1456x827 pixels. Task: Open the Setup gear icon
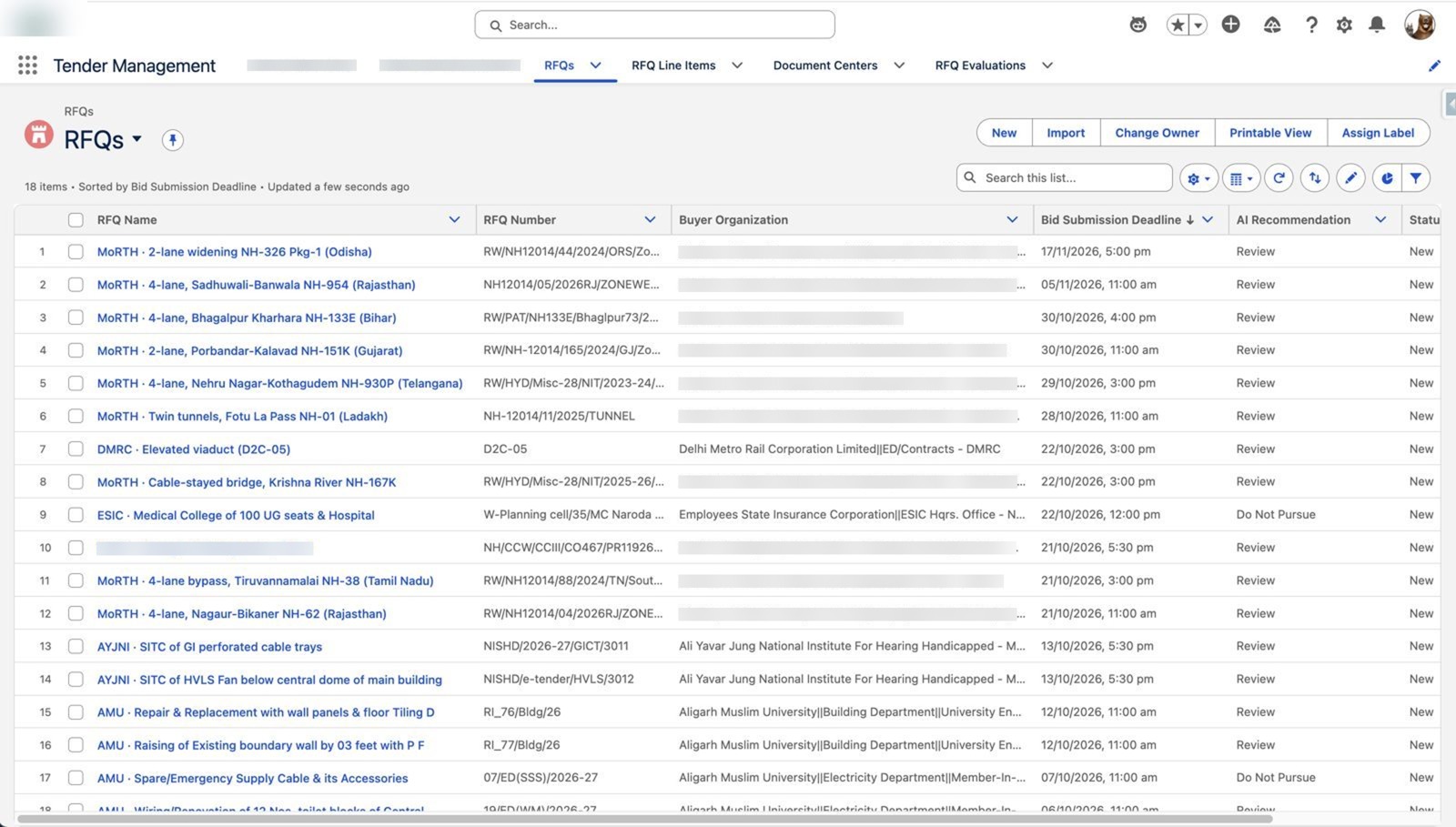click(x=1344, y=25)
